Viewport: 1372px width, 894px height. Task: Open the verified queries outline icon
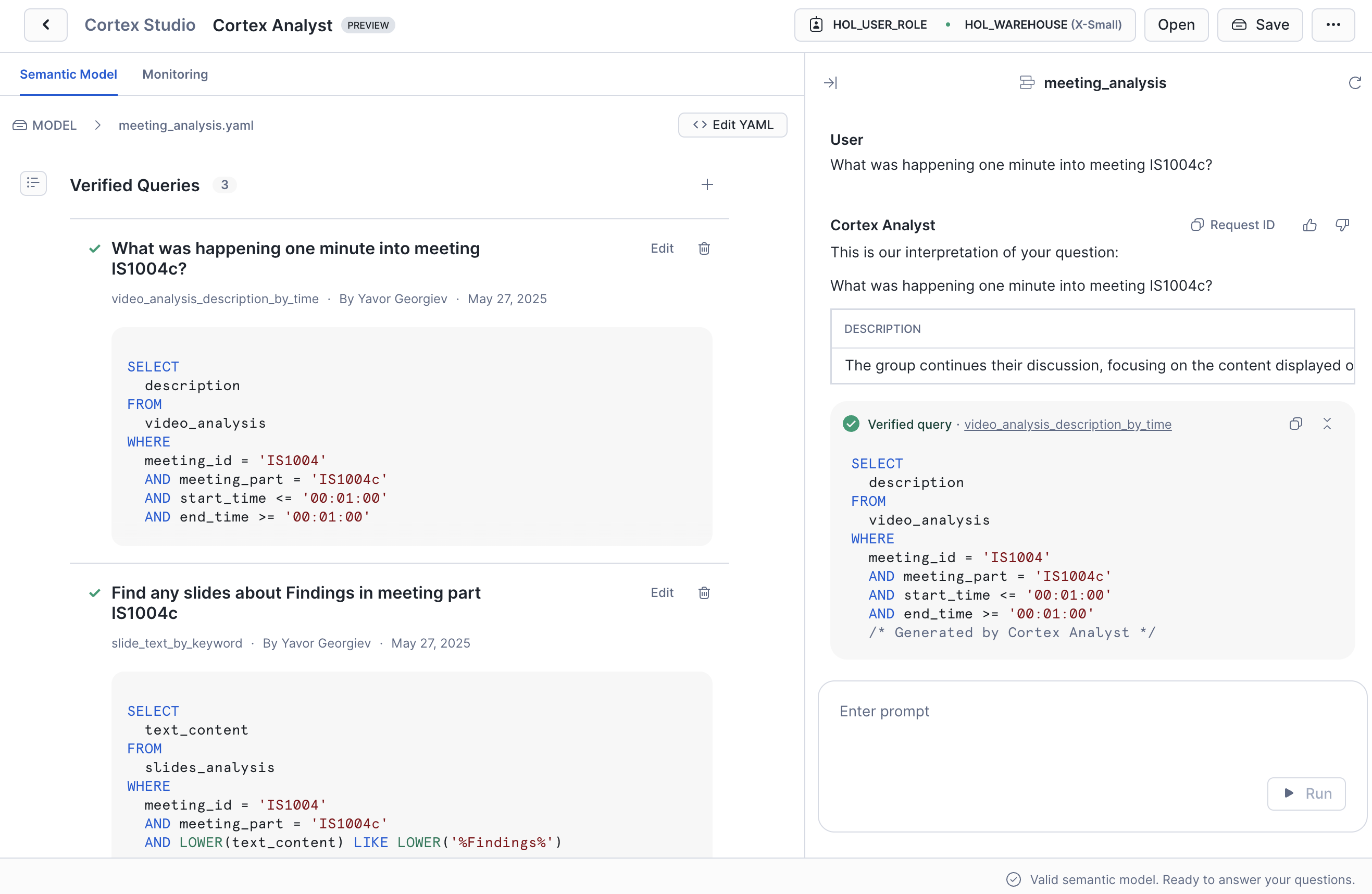tap(33, 183)
